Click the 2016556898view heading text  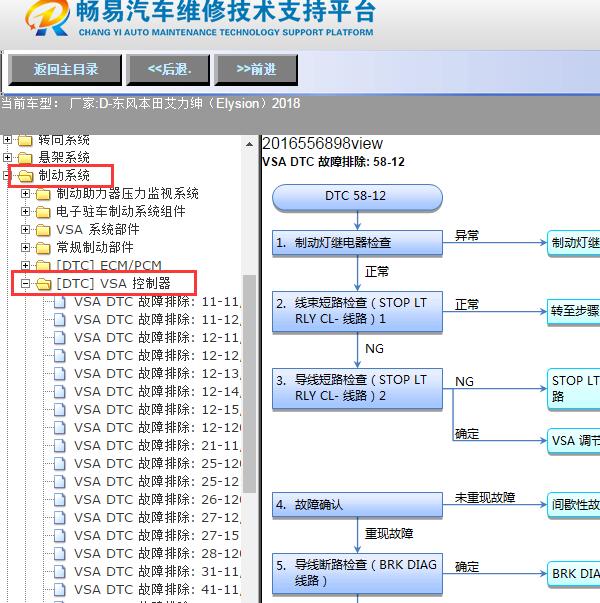322,144
